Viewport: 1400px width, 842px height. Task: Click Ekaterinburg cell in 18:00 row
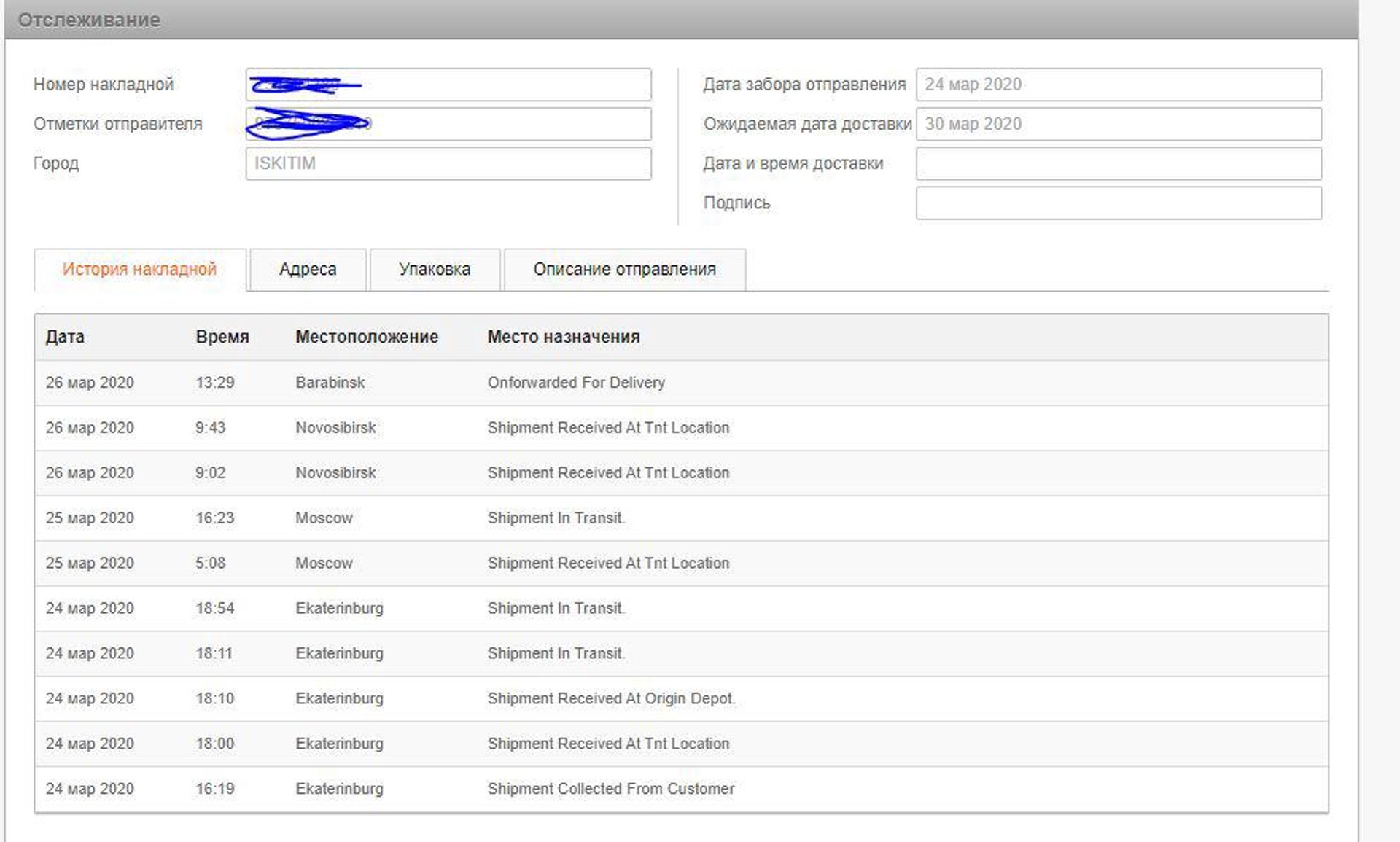[x=339, y=744]
